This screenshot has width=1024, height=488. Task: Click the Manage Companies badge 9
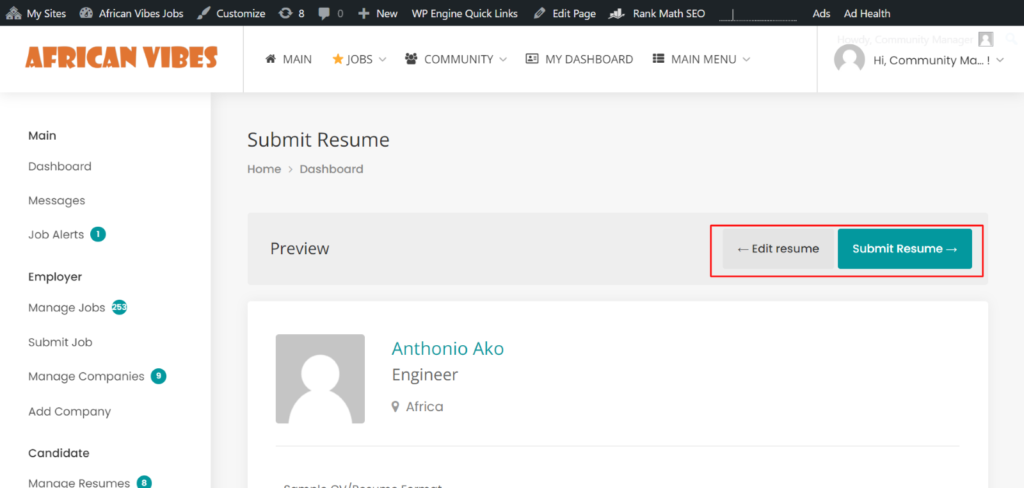pos(158,376)
